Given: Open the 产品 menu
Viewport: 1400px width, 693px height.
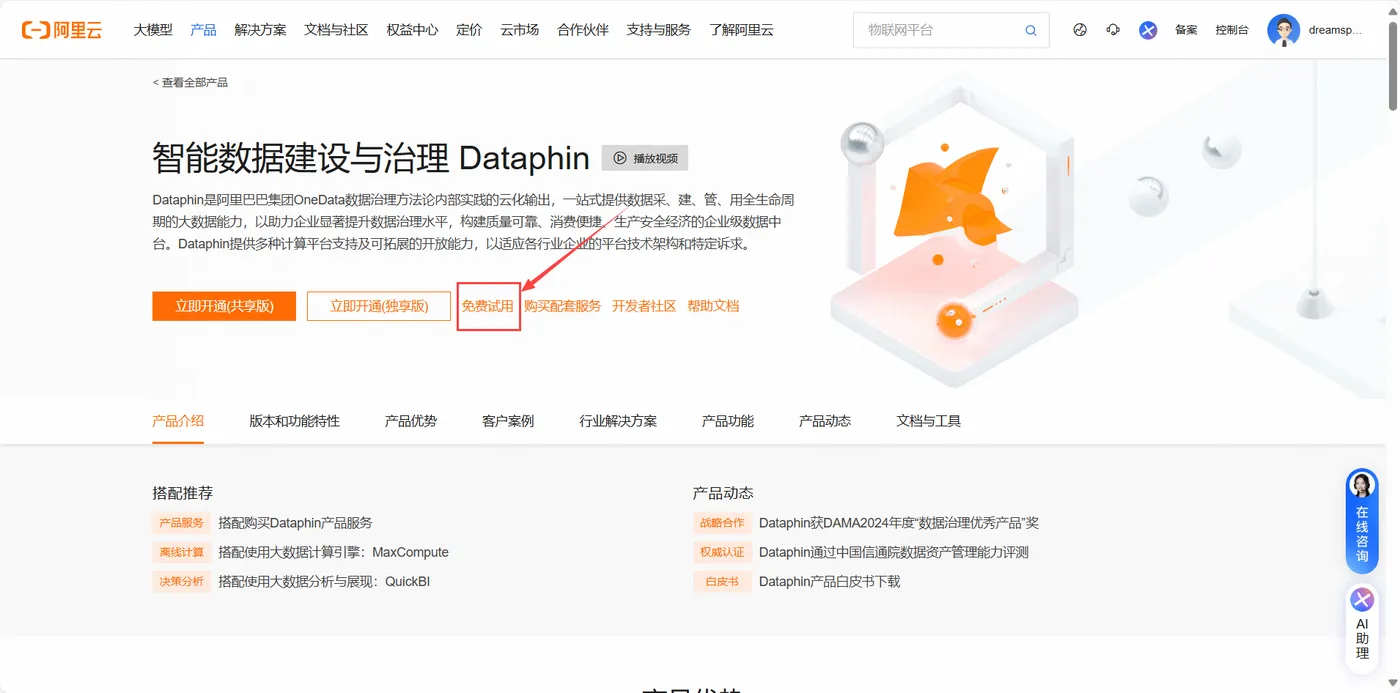Looking at the screenshot, I should coord(203,30).
